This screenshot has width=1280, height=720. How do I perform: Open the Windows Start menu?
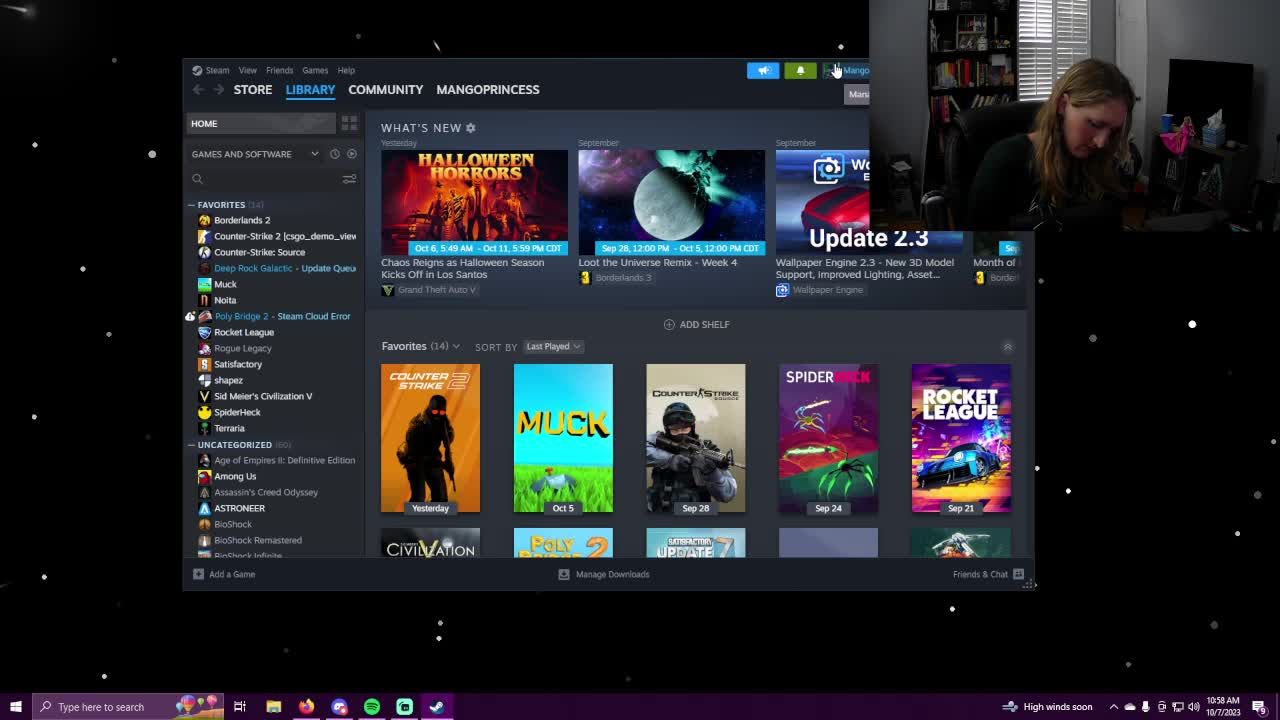pos(16,707)
